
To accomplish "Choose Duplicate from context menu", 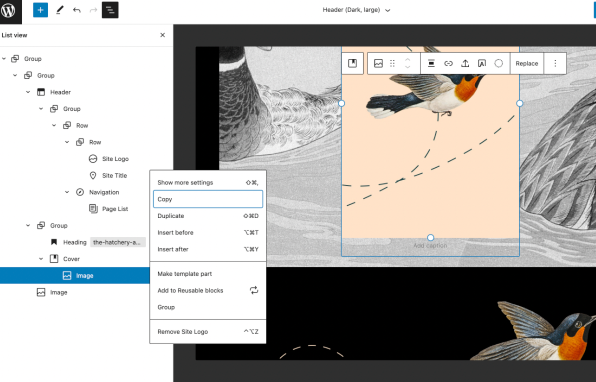I will click(x=208, y=216).
